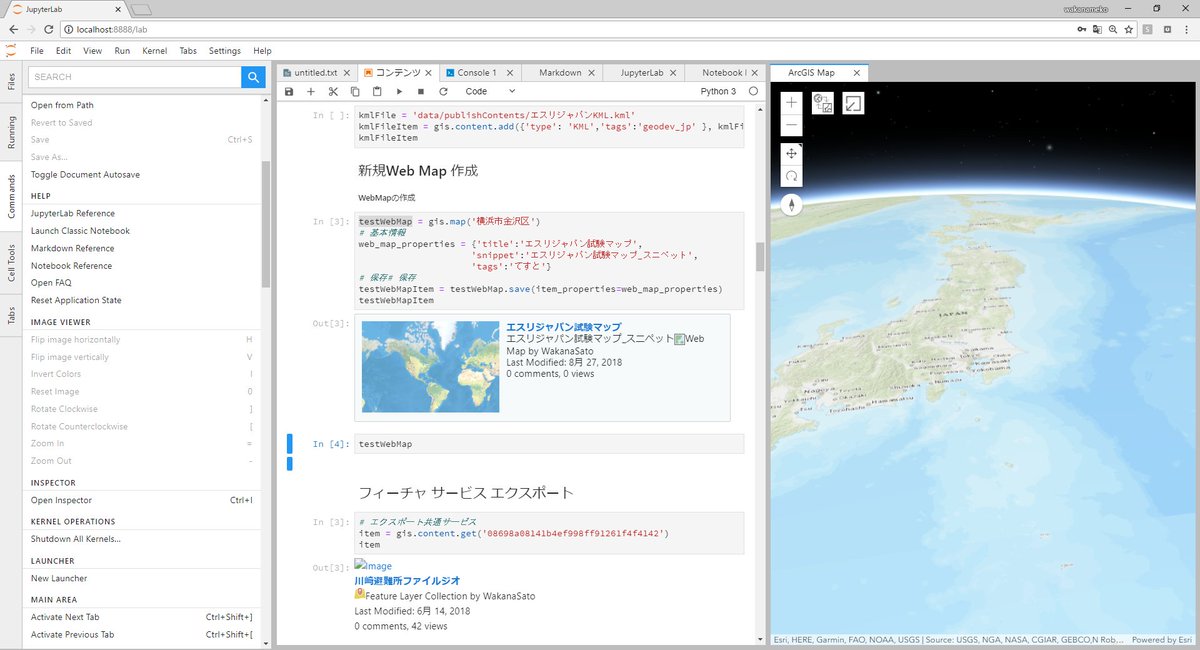Close the ArcGIS Map tab
Image resolution: width=1200 pixels, height=650 pixels.
(857, 73)
